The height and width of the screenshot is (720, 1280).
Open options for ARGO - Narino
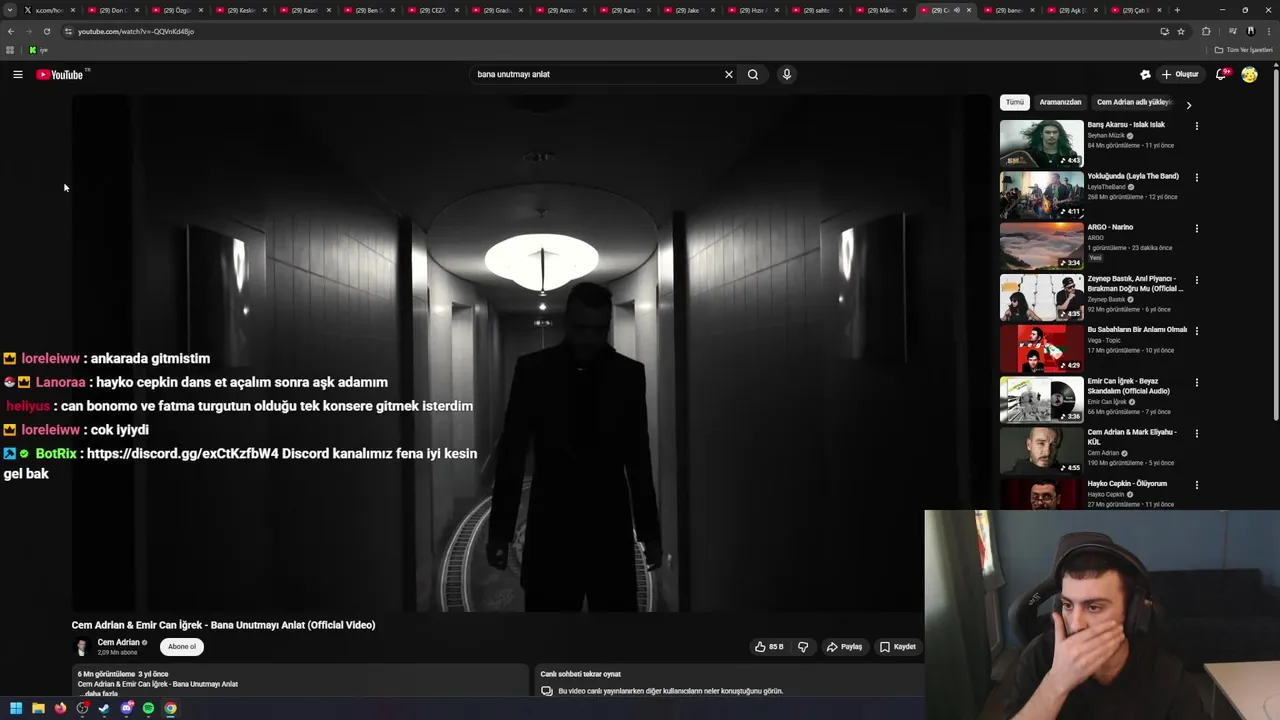click(x=1196, y=228)
